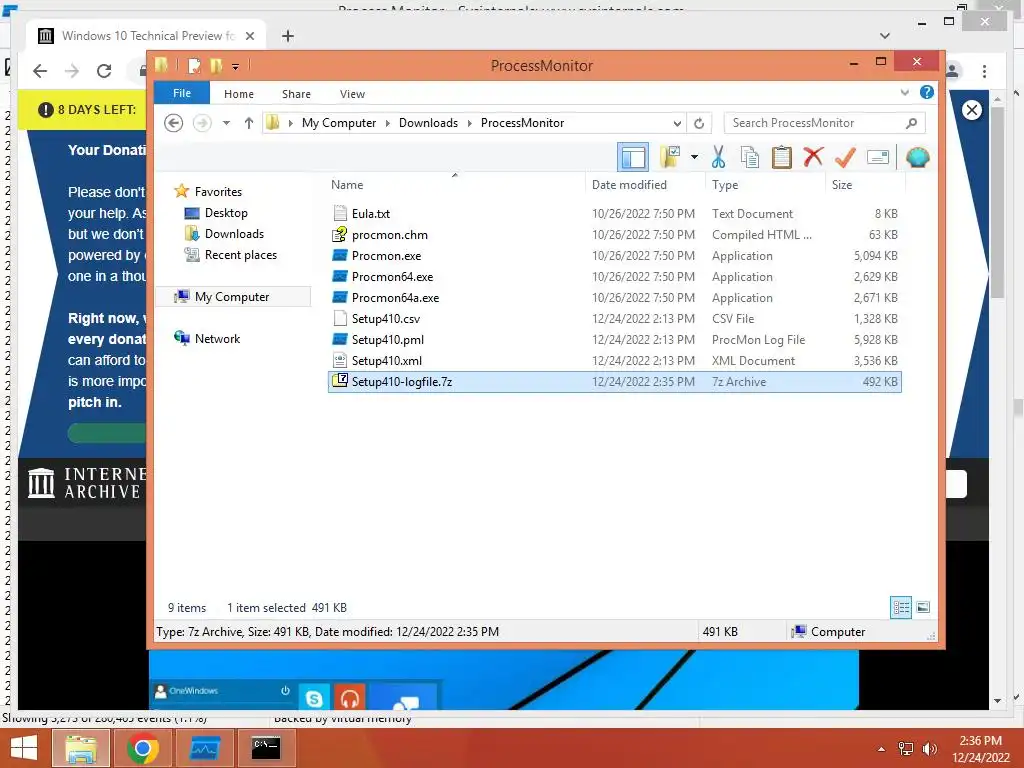The width and height of the screenshot is (1024, 768).
Task: Open Chrome from the taskbar
Action: click(143, 748)
